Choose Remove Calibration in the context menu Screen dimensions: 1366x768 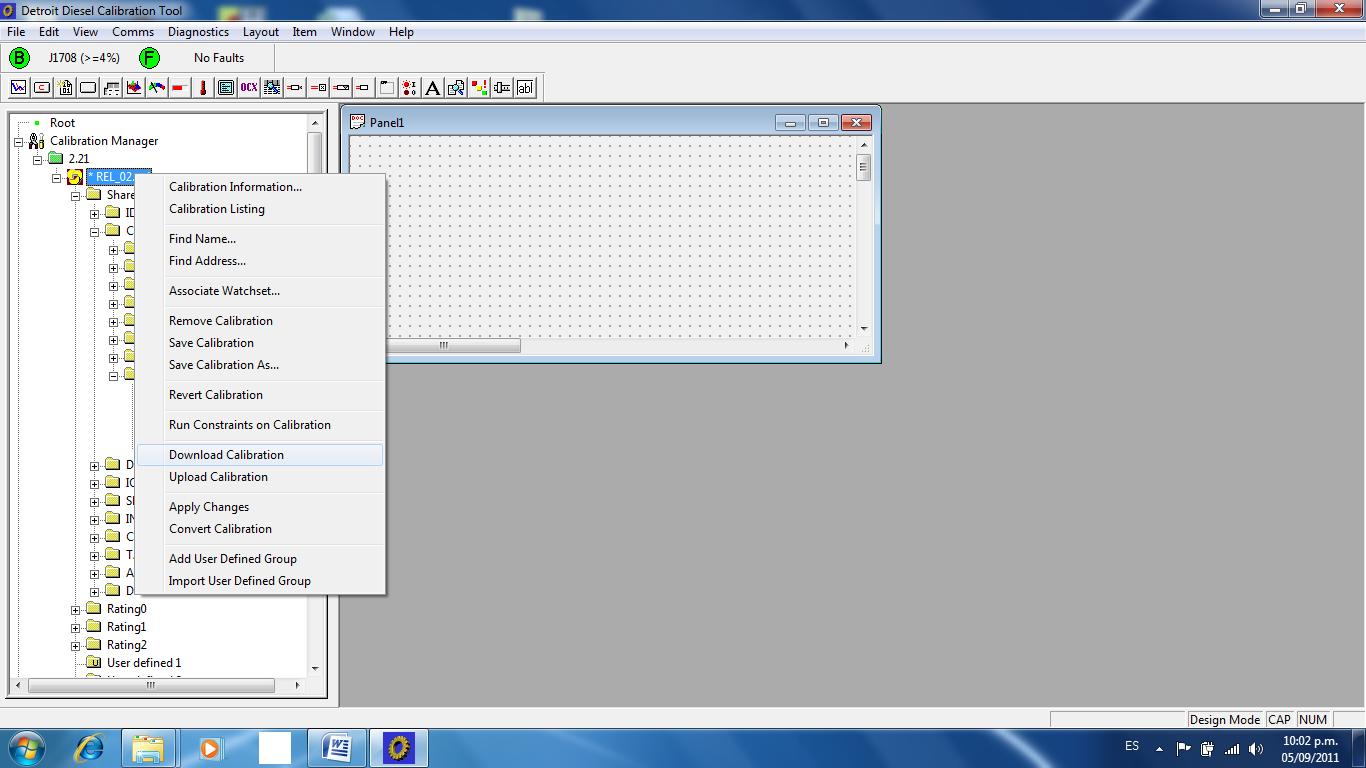click(x=260, y=321)
